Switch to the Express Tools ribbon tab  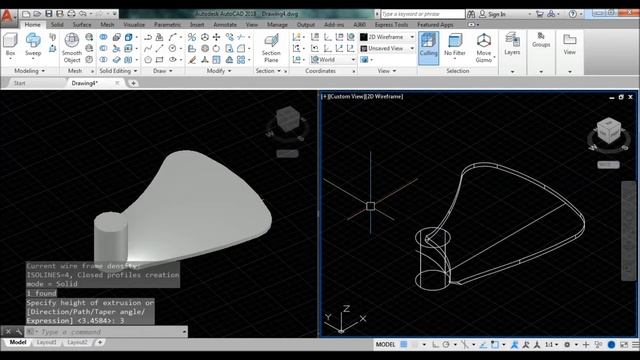[x=391, y=24]
